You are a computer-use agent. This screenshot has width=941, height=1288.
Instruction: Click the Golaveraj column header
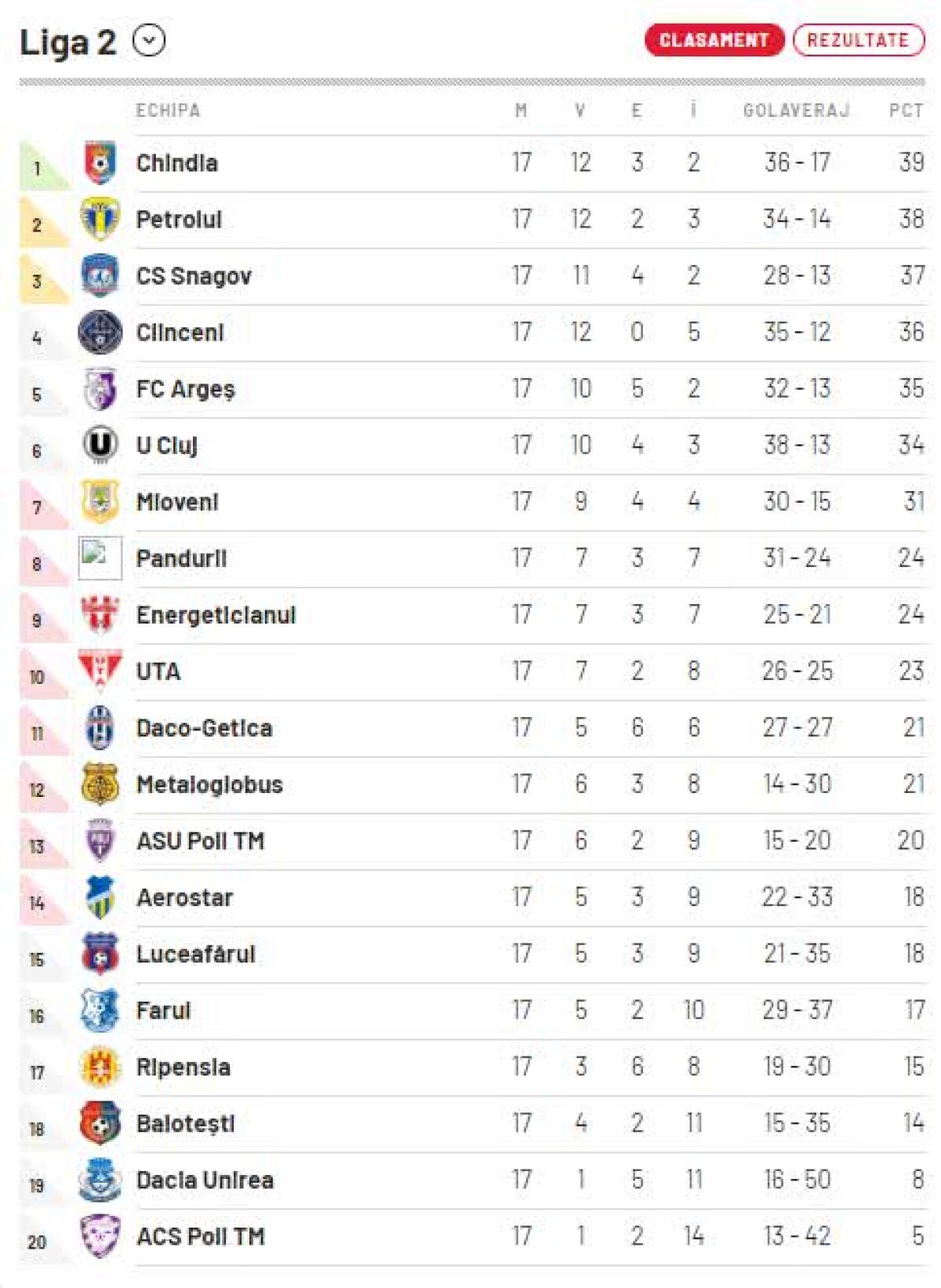coord(796,111)
